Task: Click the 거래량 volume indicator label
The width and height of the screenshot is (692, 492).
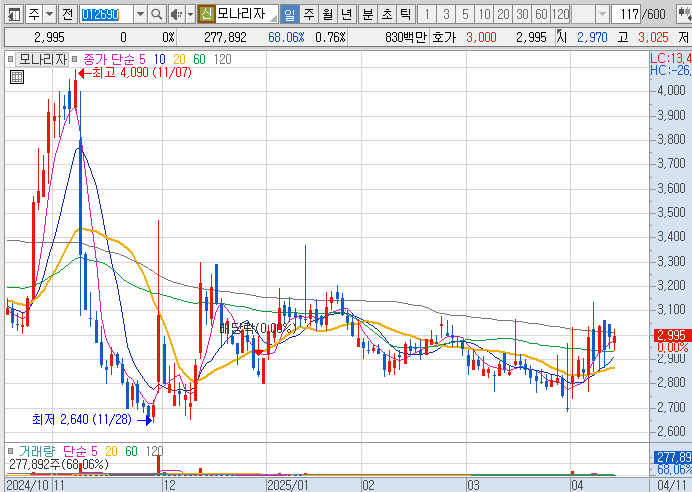Action: point(37,451)
